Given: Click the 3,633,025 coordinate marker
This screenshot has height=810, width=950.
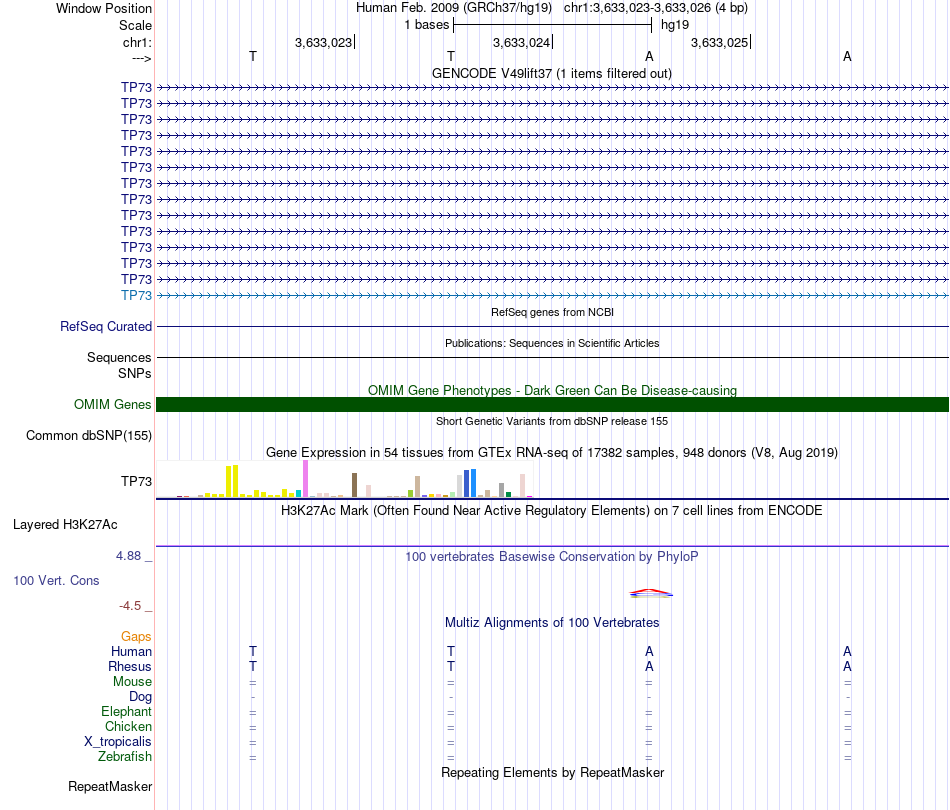Looking at the screenshot, I should pyautogui.click(x=720, y=42).
